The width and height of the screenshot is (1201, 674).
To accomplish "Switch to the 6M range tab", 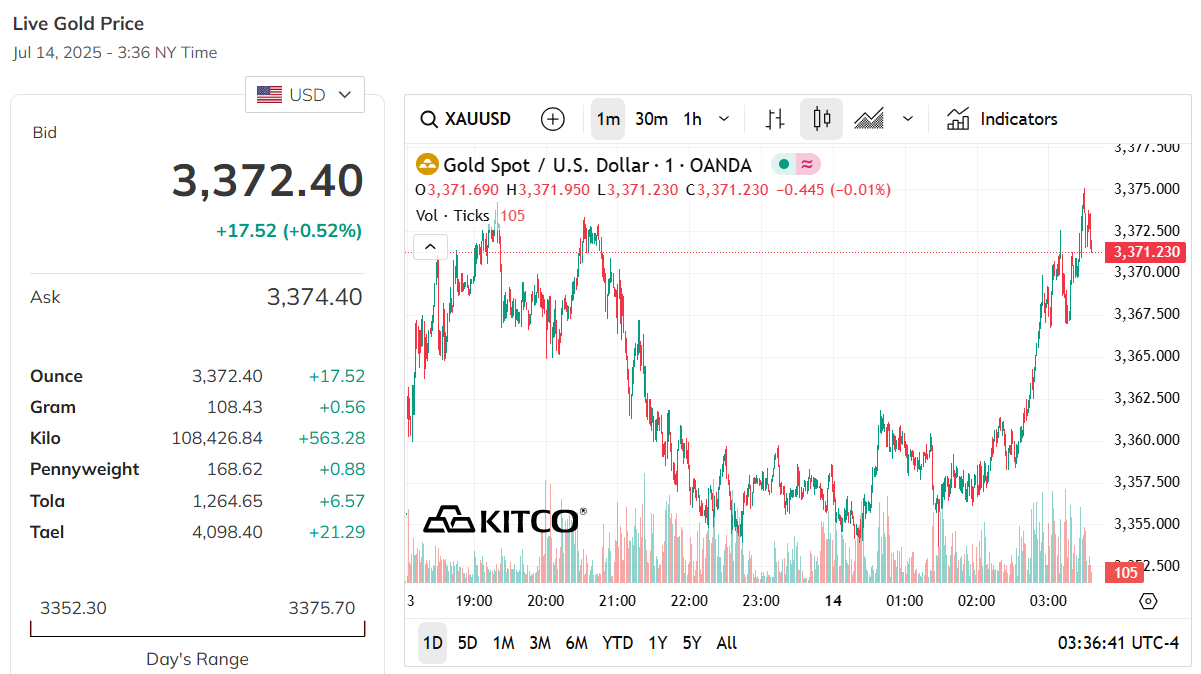I will (x=576, y=643).
